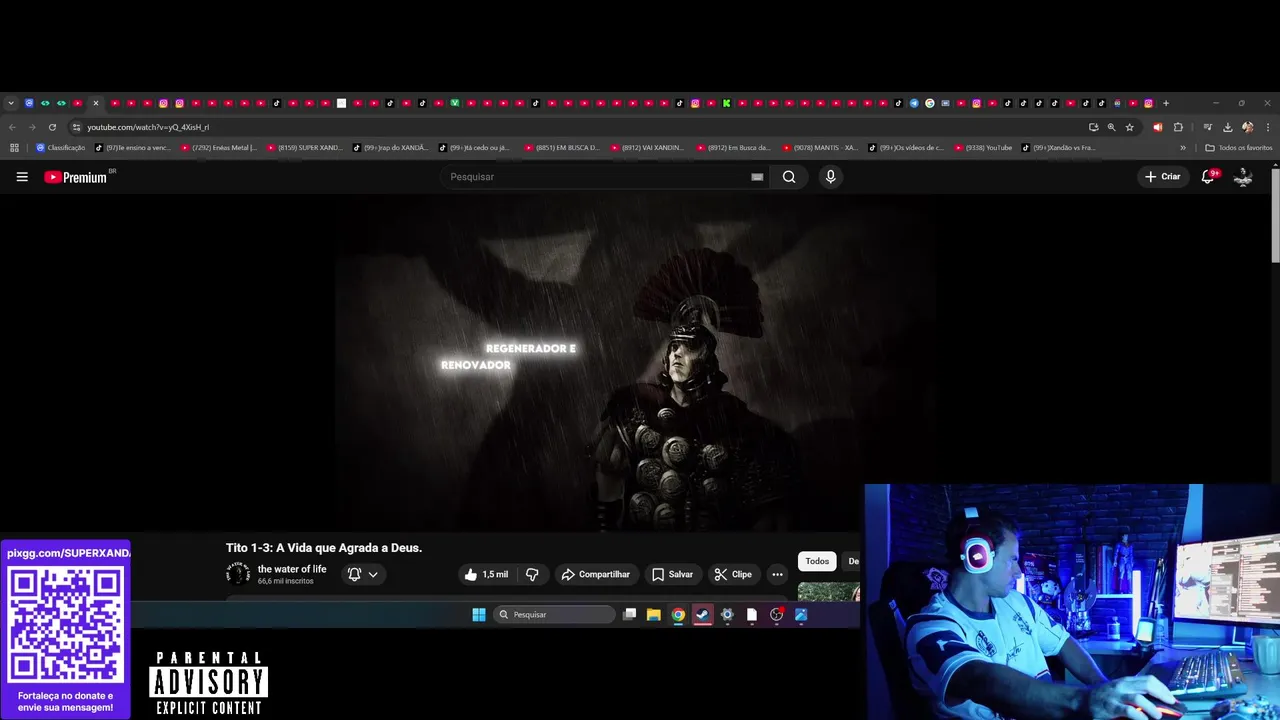Image resolution: width=1280 pixels, height=720 pixels.
Task: Bookmark this page with the star icon
Action: click(x=1130, y=127)
